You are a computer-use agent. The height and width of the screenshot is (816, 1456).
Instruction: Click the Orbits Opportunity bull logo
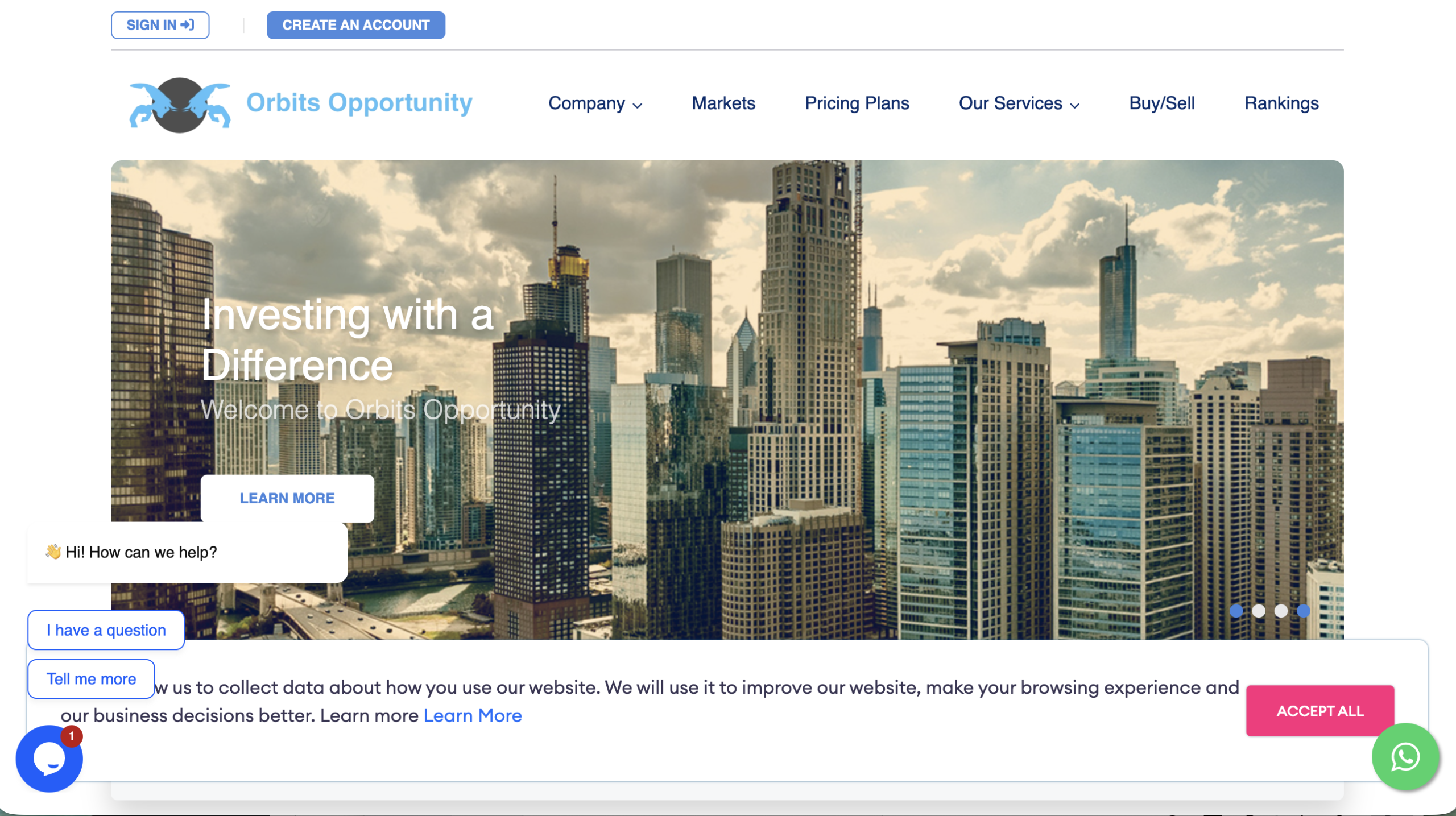click(180, 105)
